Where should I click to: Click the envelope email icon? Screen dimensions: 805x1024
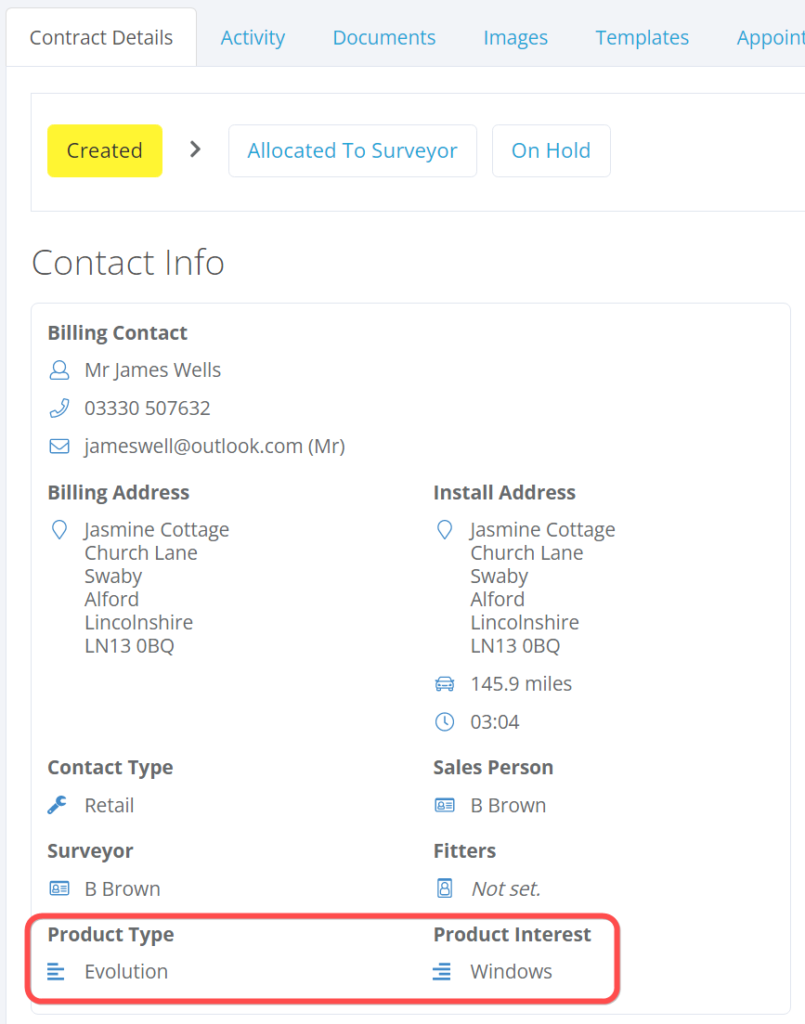tap(59, 447)
